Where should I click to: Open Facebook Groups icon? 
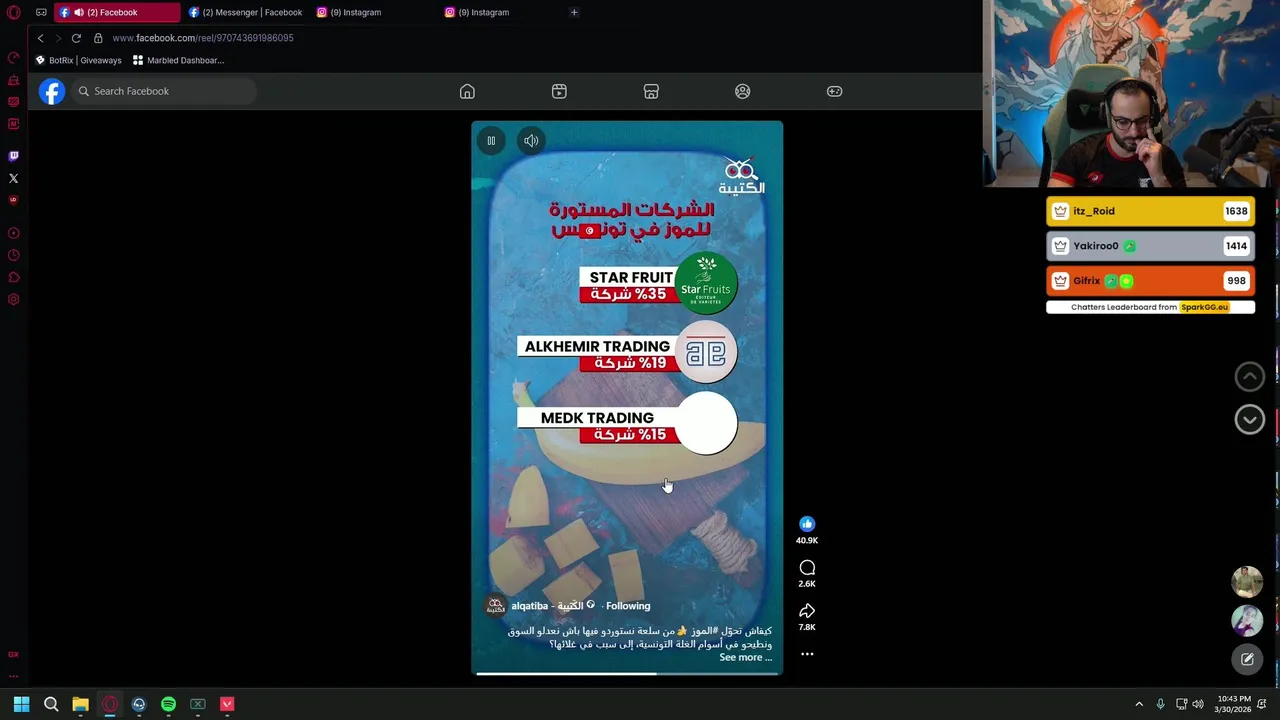[742, 91]
